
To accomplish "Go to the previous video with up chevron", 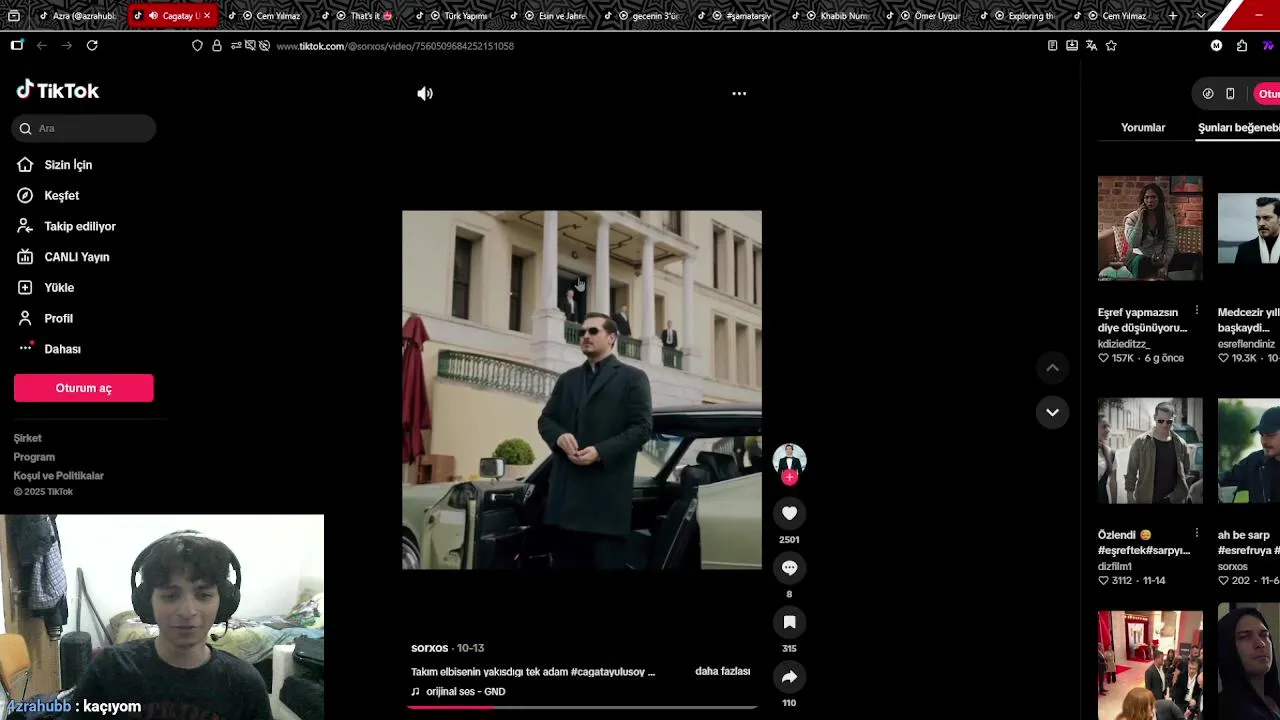I will tap(1052, 368).
